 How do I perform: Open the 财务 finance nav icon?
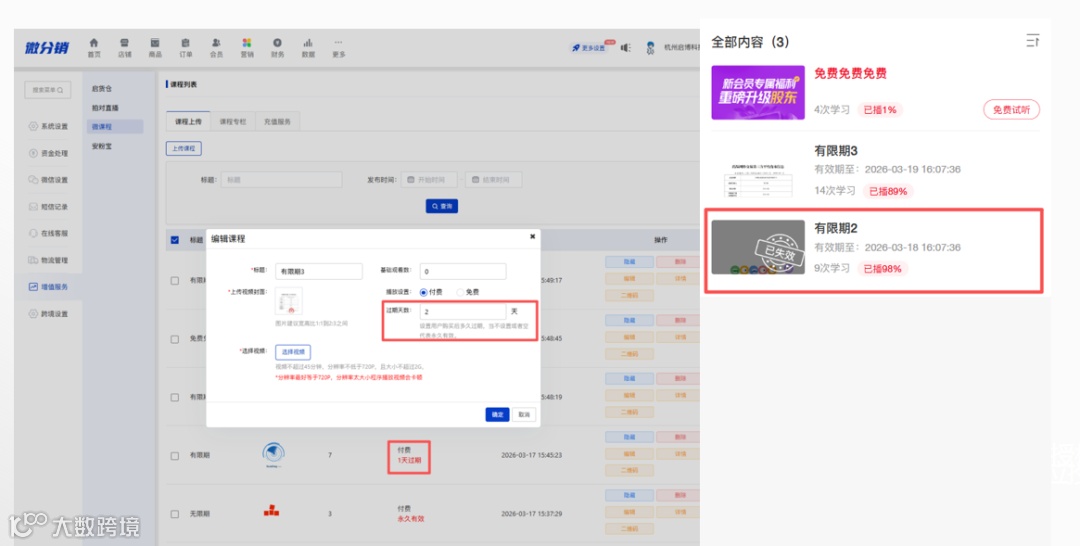point(278,48)
